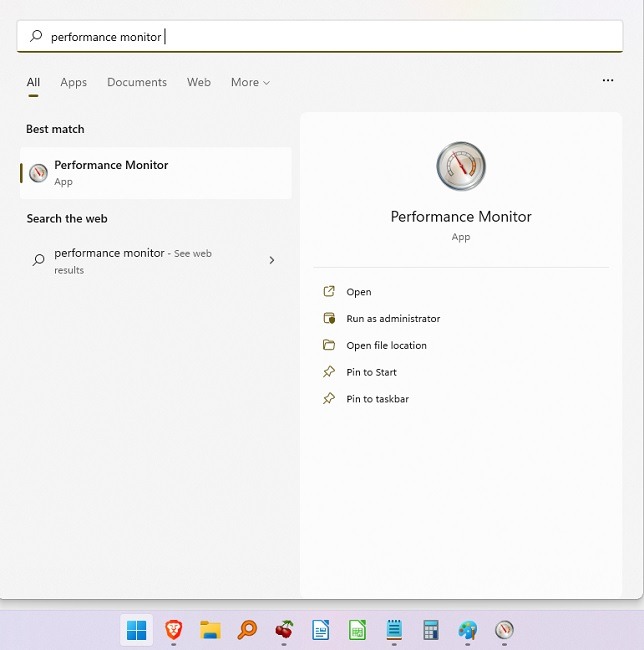
Task: Open the cherry icon app on taskbar
Action: pos(284,630)
